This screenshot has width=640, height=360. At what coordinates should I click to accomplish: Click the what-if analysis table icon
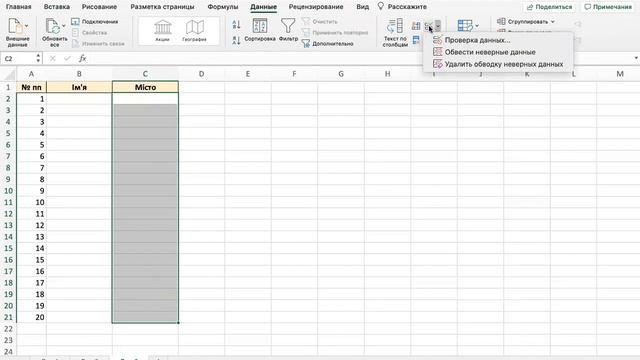point(464,26)
